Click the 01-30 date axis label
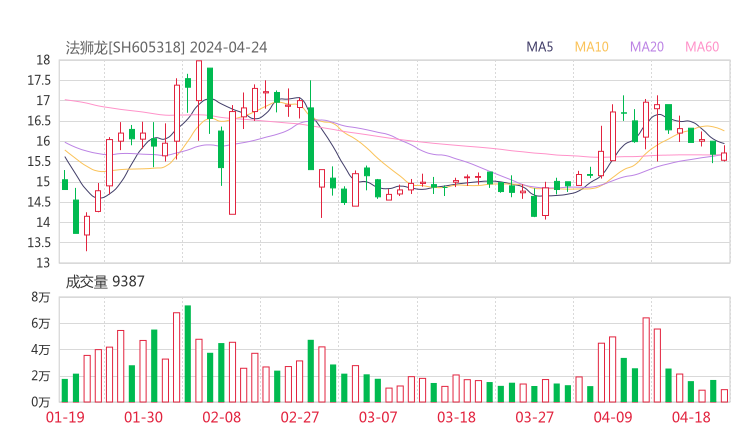The image size is (740, 440). click(143, 417)
